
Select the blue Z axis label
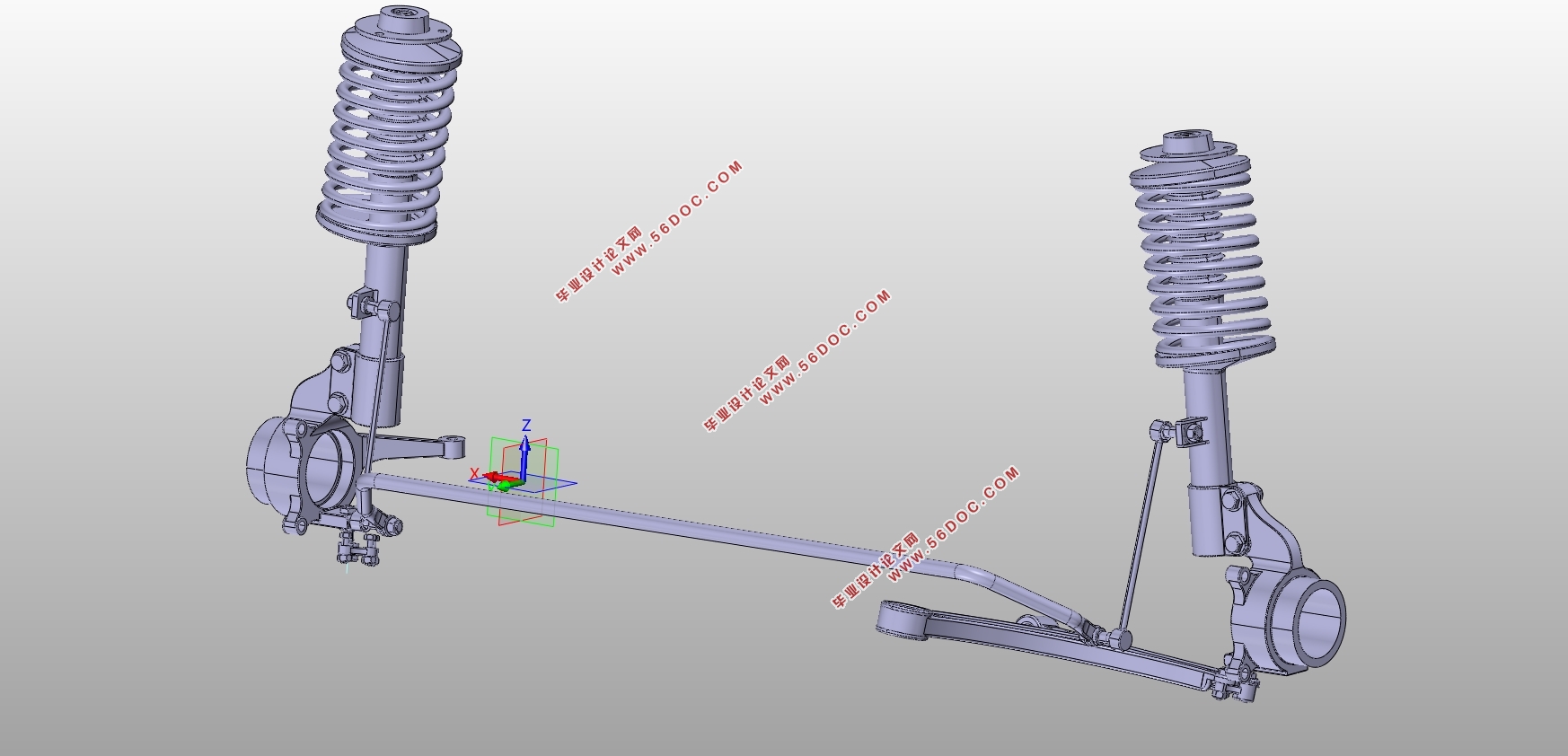pyautogui.click(x=527, y=426)
